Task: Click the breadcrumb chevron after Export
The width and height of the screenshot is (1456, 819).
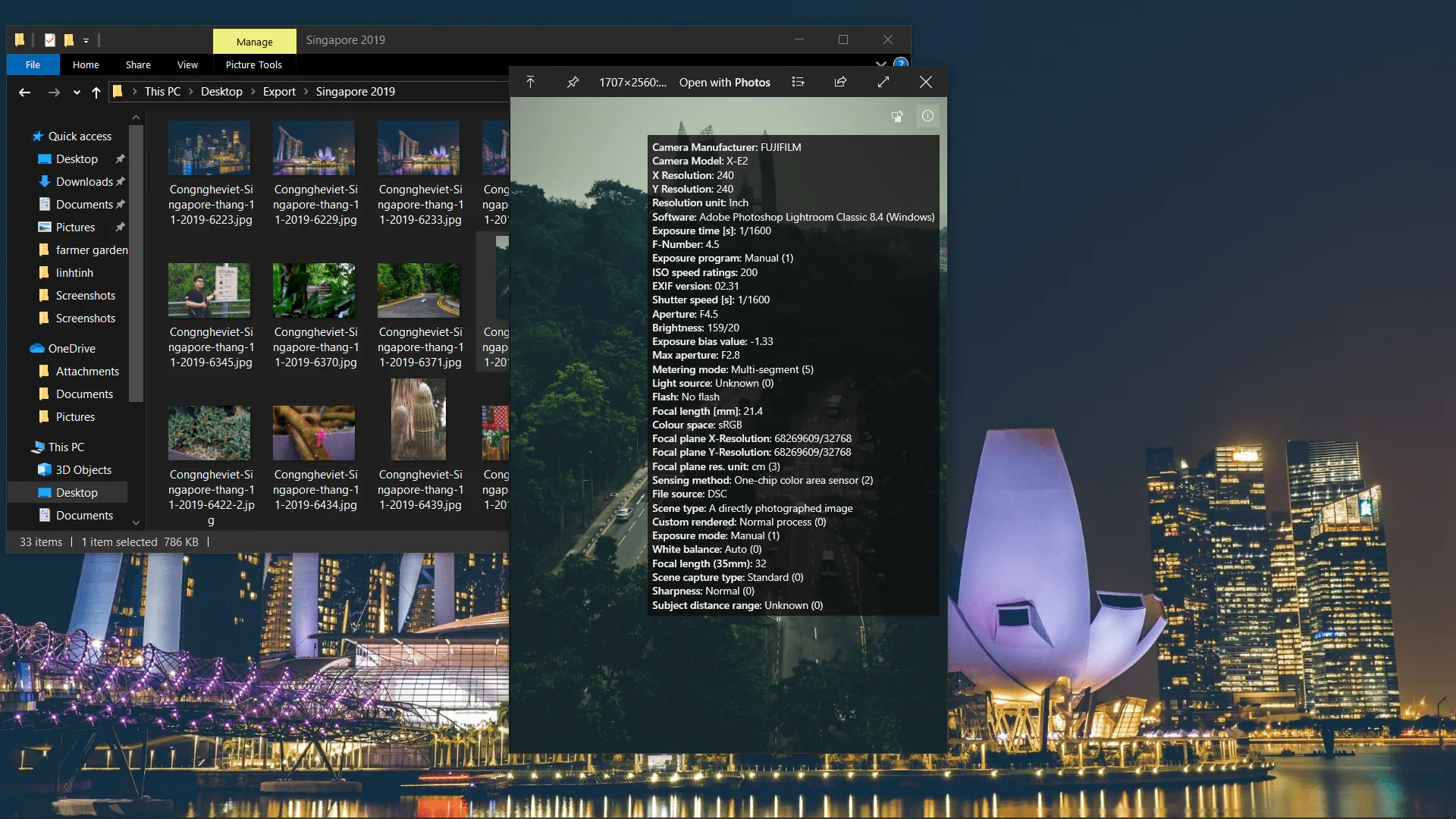Action: click(x=306, y=91)
